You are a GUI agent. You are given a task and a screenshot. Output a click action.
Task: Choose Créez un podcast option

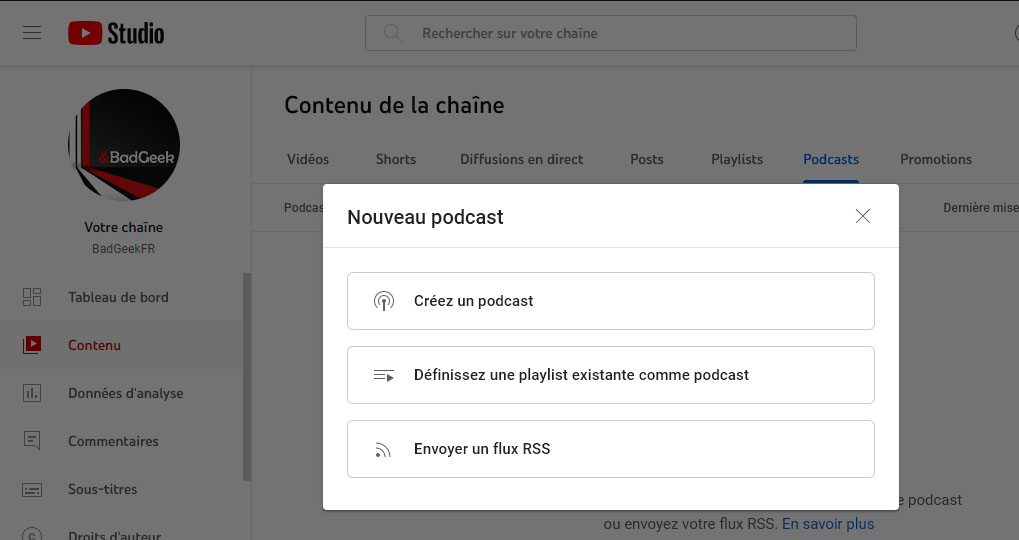point(610,301)
